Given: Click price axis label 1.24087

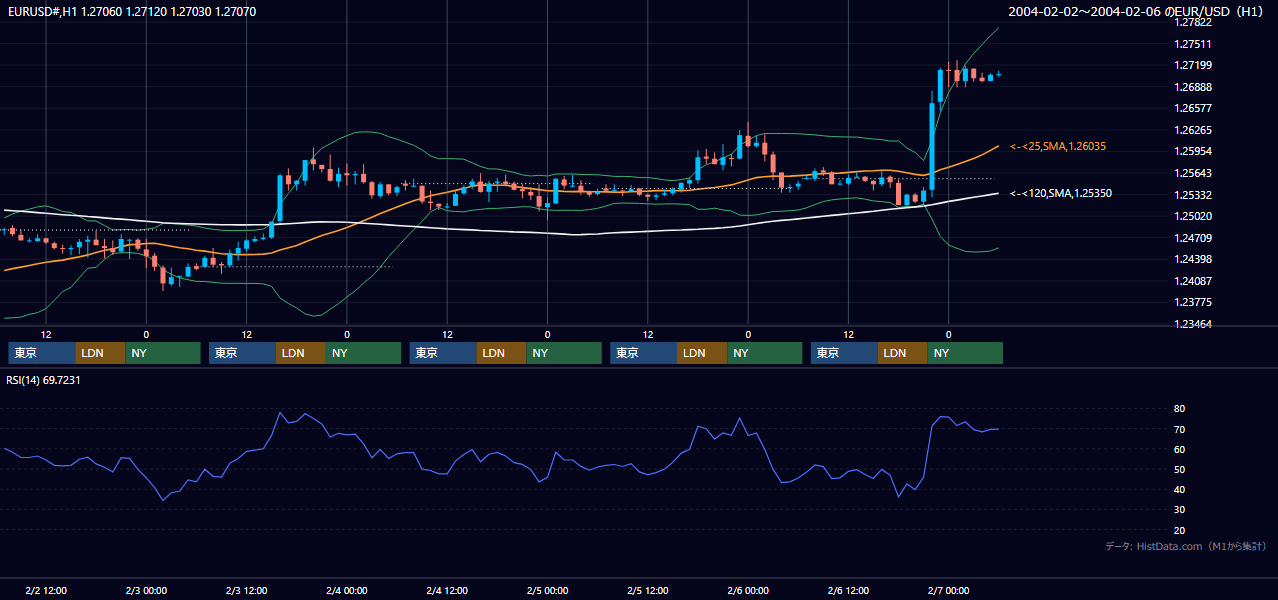Looking at the screenshot, I should coord(1195,281).
